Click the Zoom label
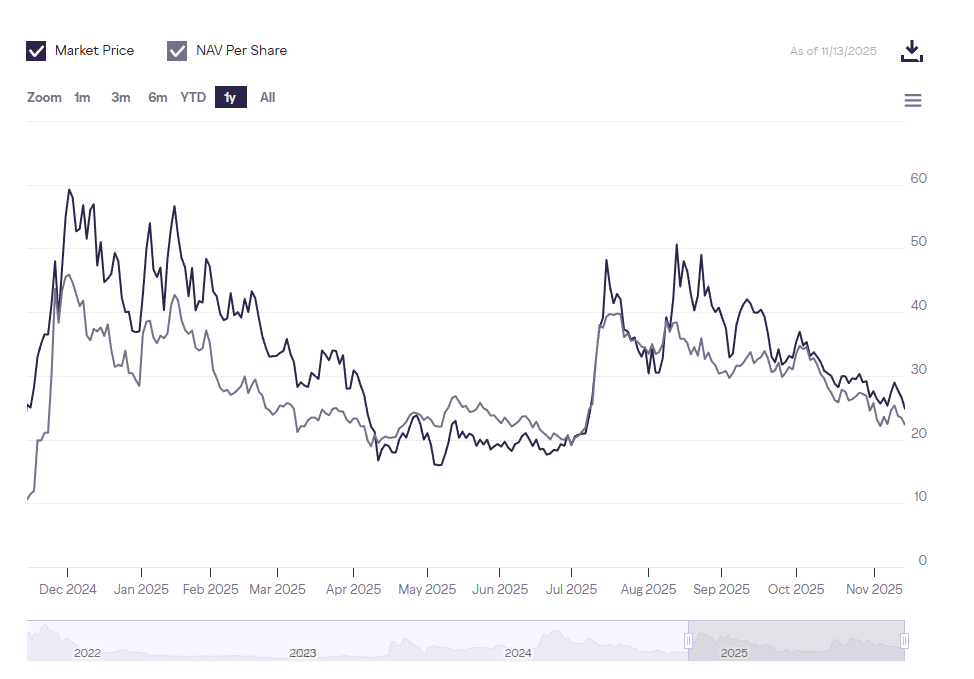This screenshot has height=679, width=974. pyautogui.click(x=44, y=97)
